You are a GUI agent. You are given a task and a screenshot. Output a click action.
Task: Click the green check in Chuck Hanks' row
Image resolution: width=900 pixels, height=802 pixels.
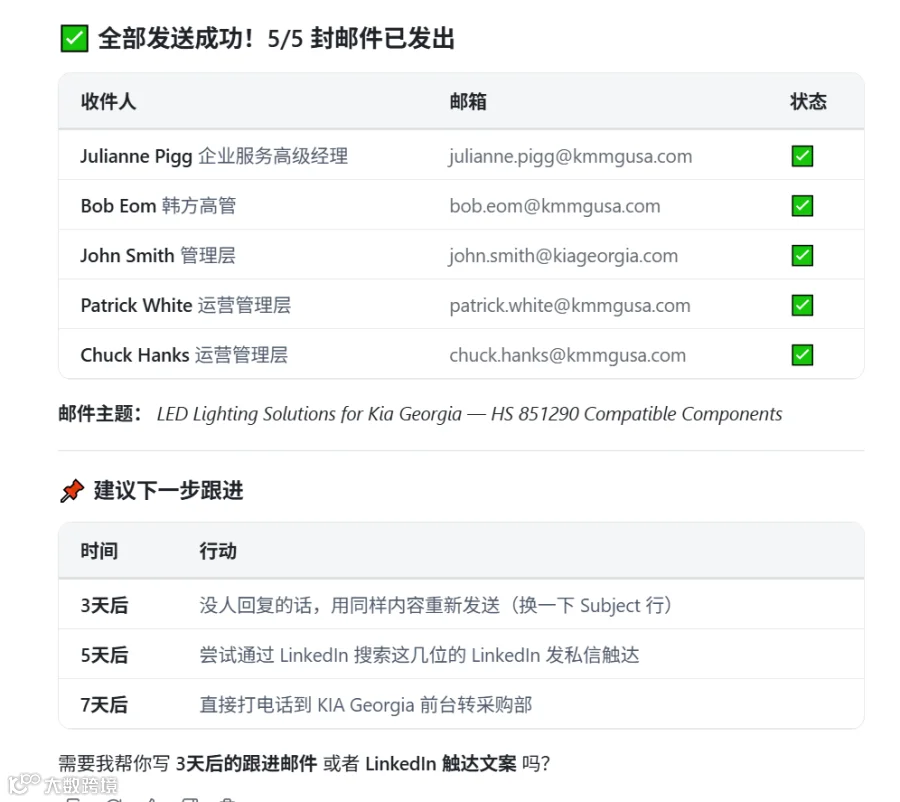[802, 355]
